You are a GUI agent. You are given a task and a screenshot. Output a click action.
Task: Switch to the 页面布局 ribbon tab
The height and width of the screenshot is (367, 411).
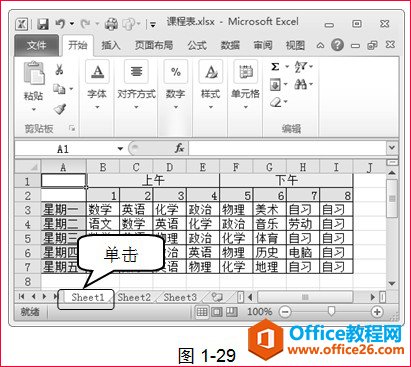click(x=154, y=45)
